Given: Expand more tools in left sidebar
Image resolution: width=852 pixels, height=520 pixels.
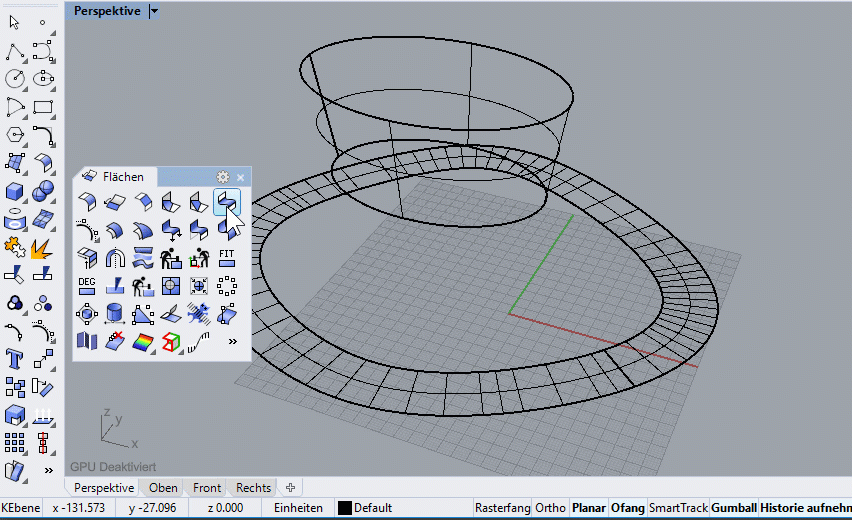Looking at the screenshot, I should coord(49,471).
